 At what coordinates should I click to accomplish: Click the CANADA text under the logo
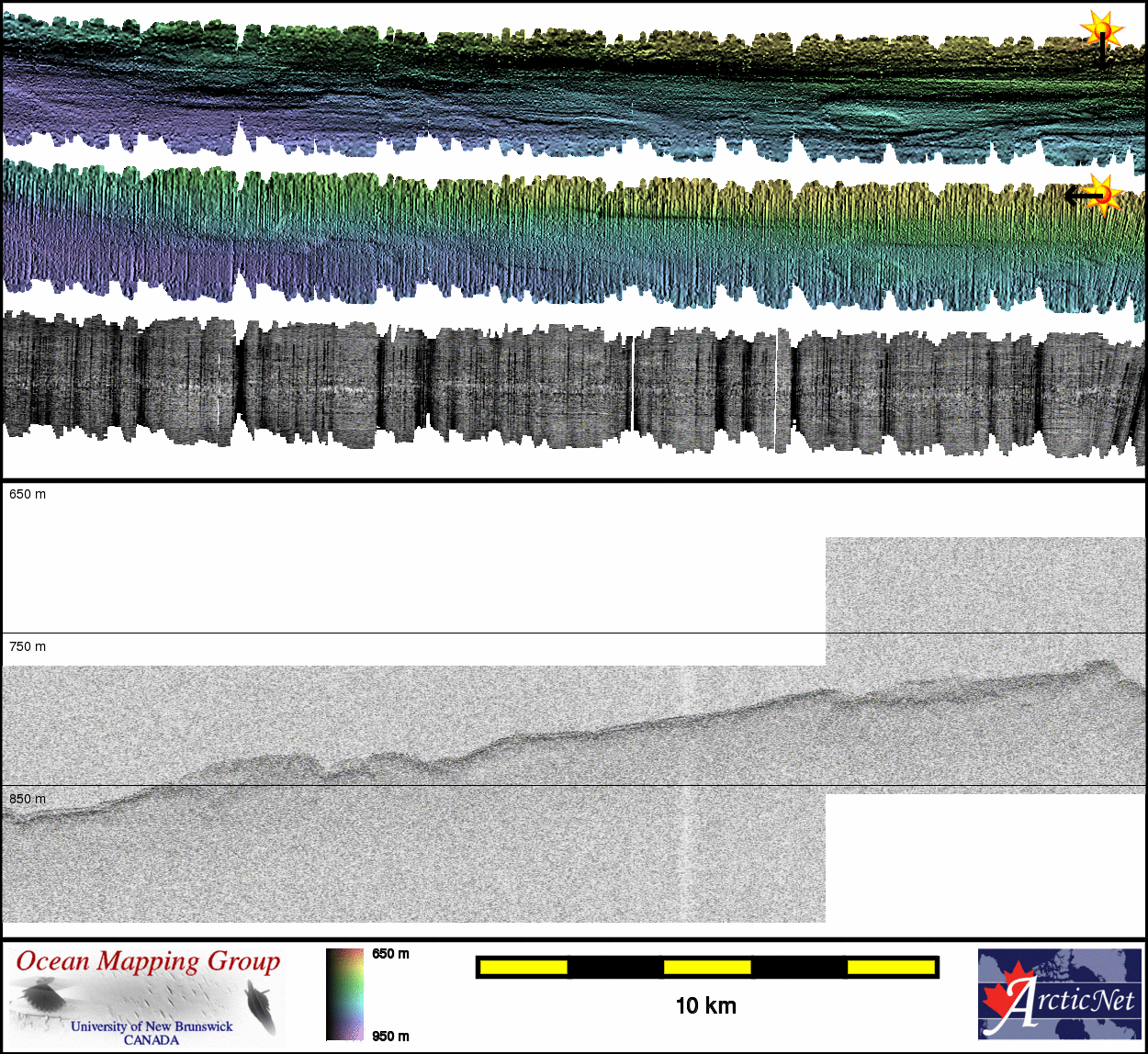coord(152,1040)
